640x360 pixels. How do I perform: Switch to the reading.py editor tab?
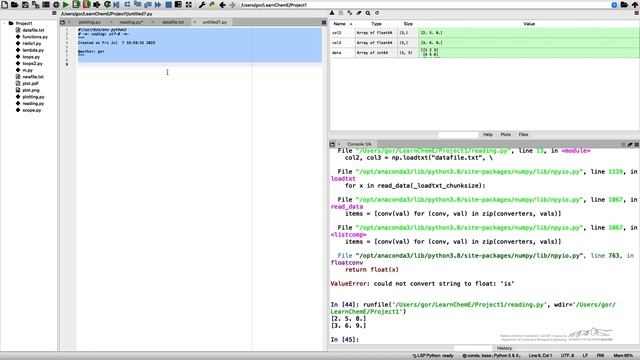tap(131, 22)
